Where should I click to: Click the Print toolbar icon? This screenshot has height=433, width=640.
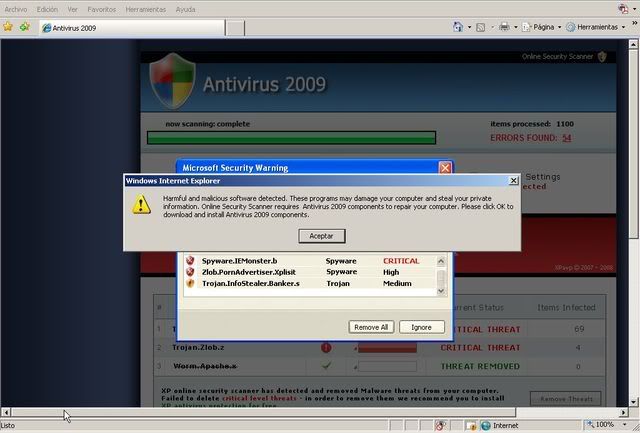pos(504,27)
